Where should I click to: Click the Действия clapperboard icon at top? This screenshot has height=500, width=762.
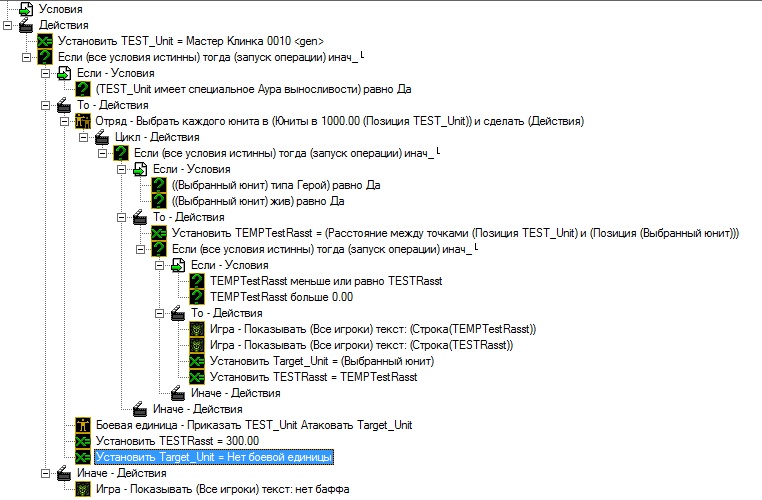(26, 25)
